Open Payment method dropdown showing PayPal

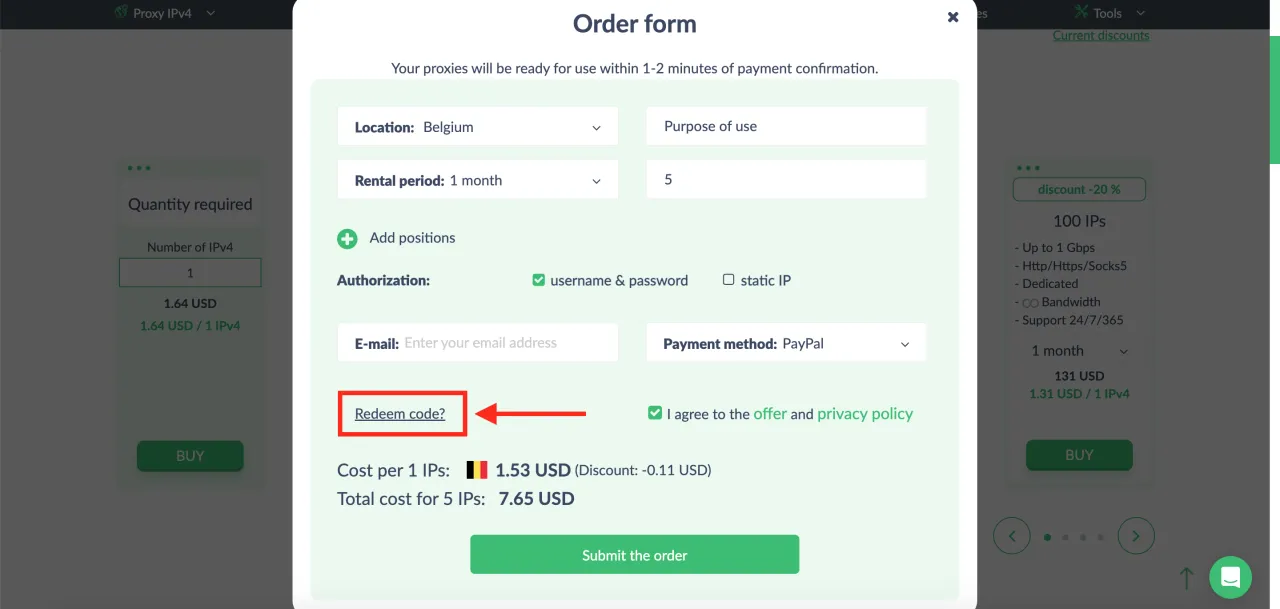(x=786, y=343)
